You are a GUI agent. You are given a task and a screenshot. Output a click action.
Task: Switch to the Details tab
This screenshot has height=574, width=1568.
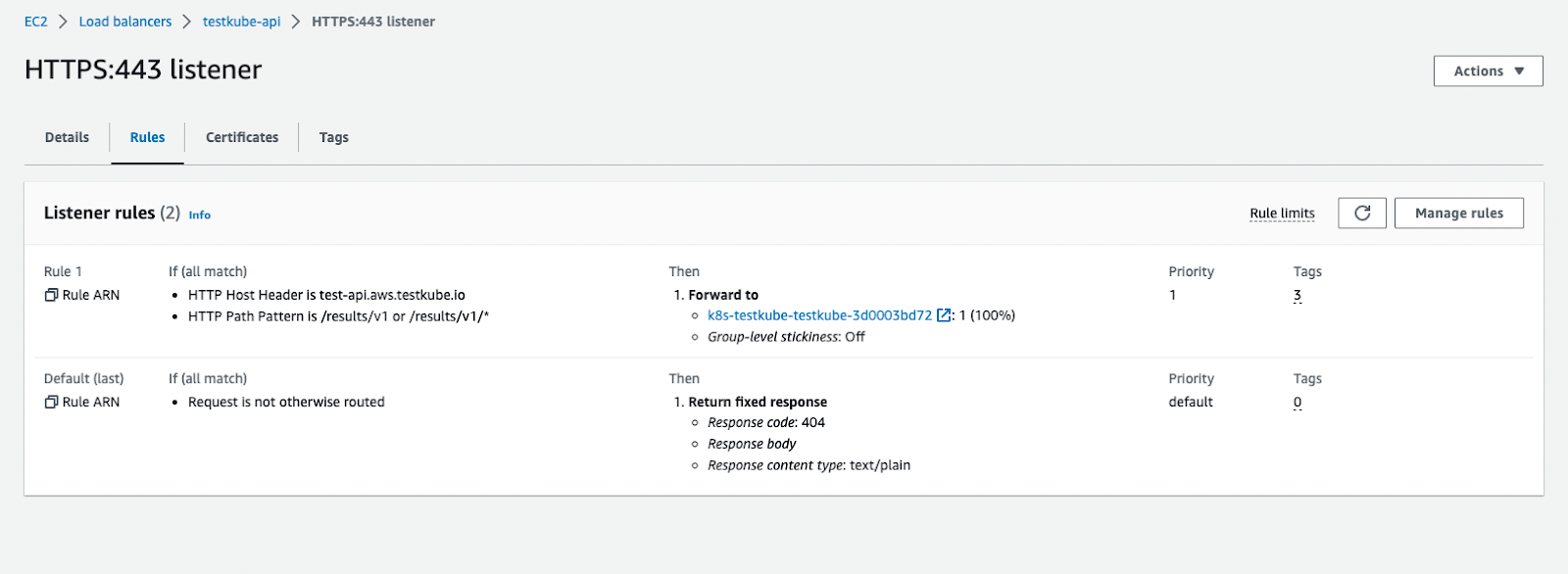[x=66, y=137]
